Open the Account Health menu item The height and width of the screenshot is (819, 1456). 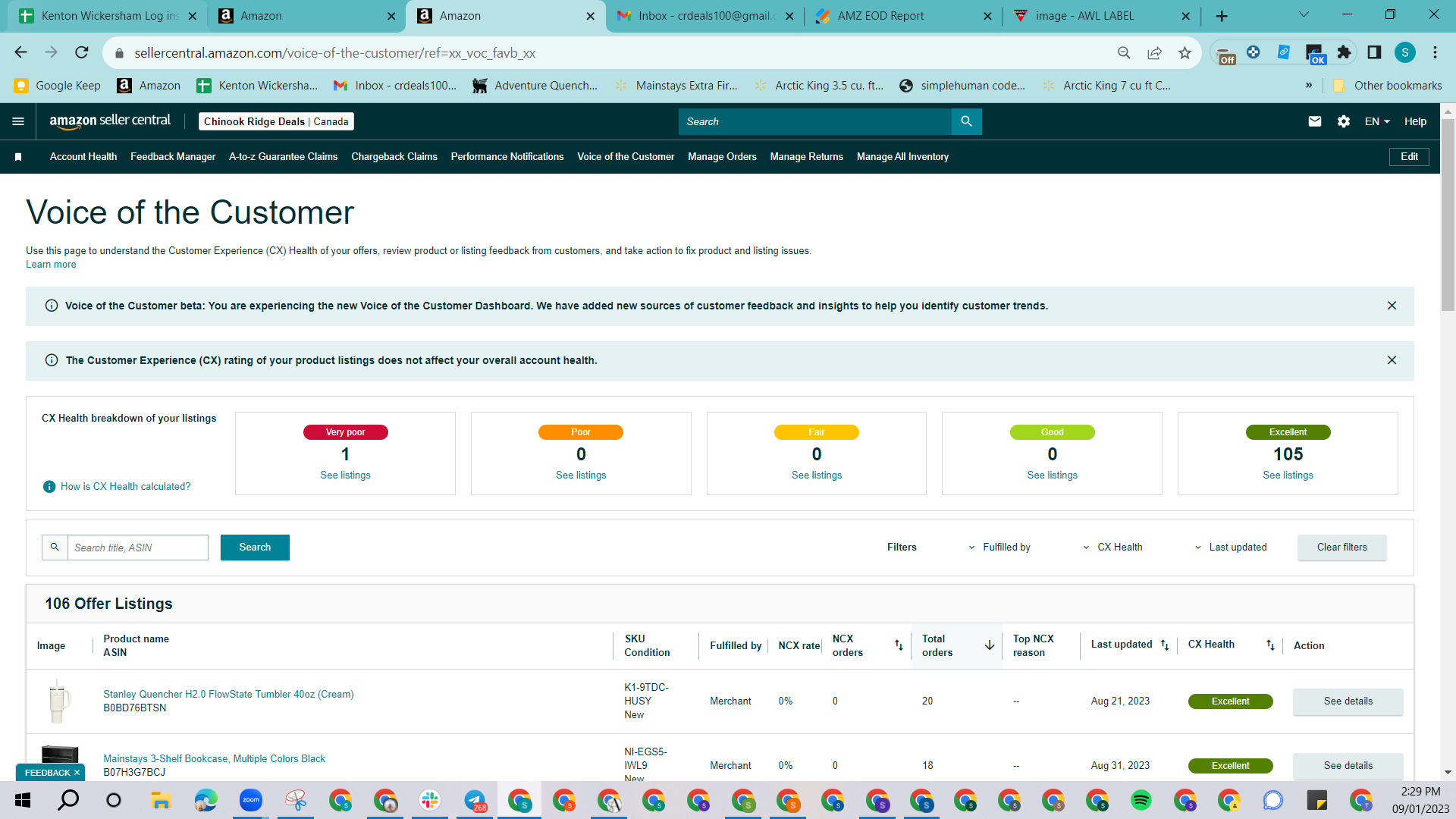tap(83, 157)
